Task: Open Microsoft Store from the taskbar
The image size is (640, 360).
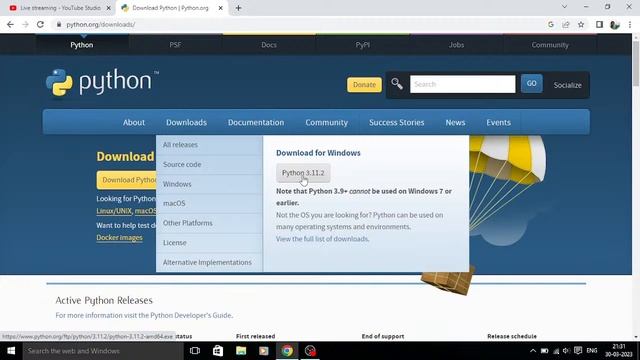Action: (x=218, y=351)
